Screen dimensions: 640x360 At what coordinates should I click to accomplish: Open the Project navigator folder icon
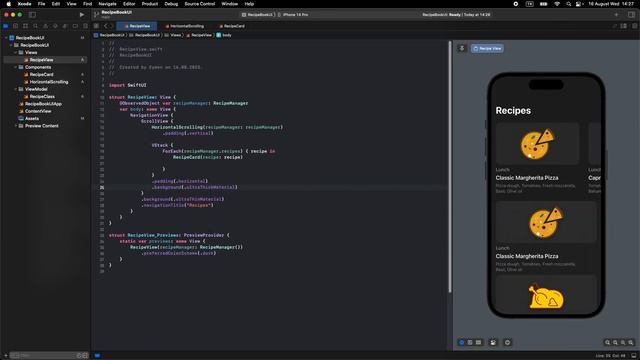click(6, 26)
